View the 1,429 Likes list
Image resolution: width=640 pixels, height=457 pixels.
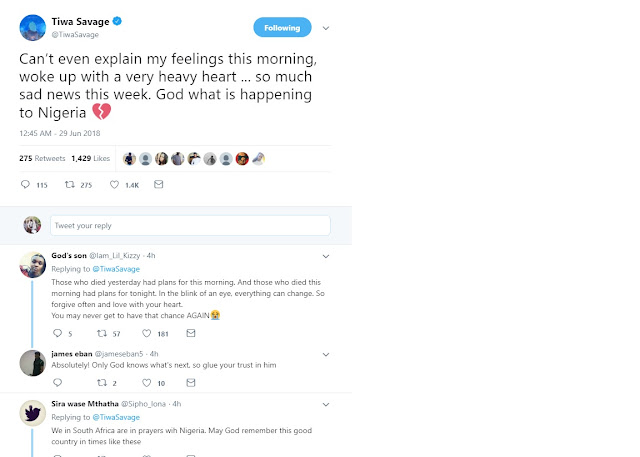coord(89,158)
